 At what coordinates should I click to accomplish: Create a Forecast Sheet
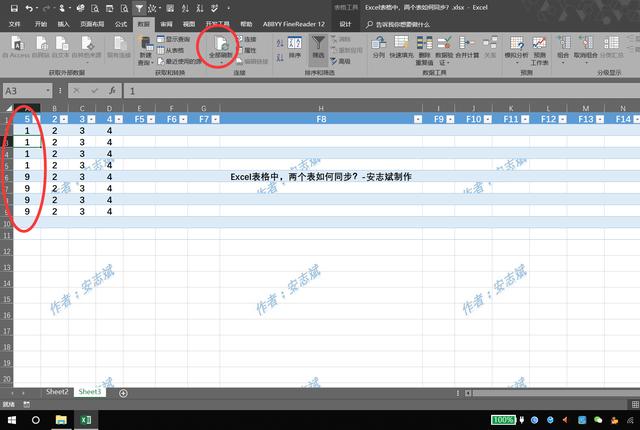tap(539, 51)
